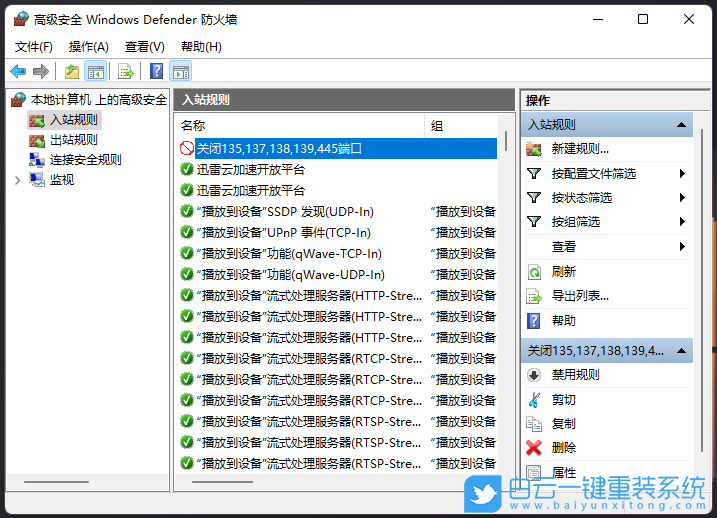The image size is (717, 518).
Task: Click green check icon of UPnP 事件(TCP-In) rule
Action: pos(187,232)
